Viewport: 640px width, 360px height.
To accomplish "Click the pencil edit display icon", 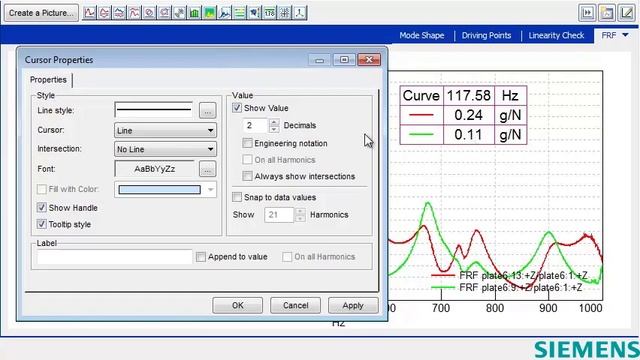I will [x=627, y=13].
